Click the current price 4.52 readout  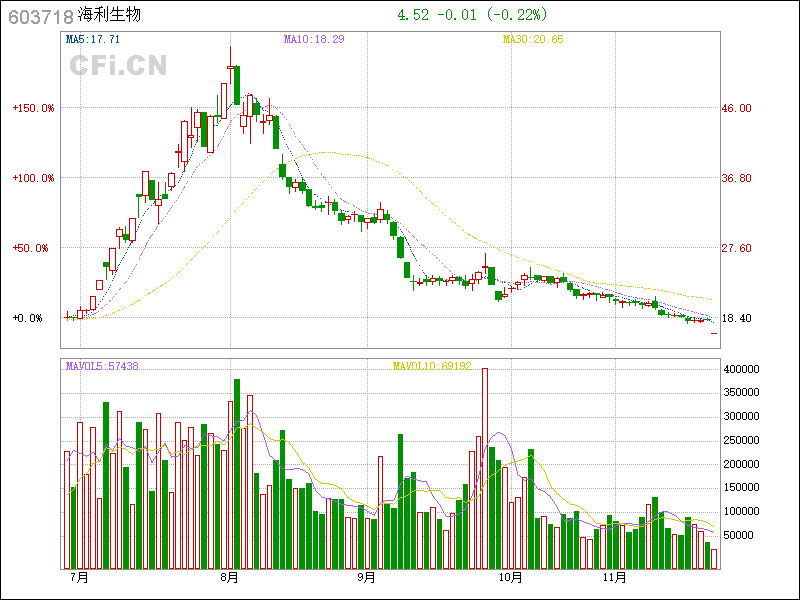pos(413,15)
